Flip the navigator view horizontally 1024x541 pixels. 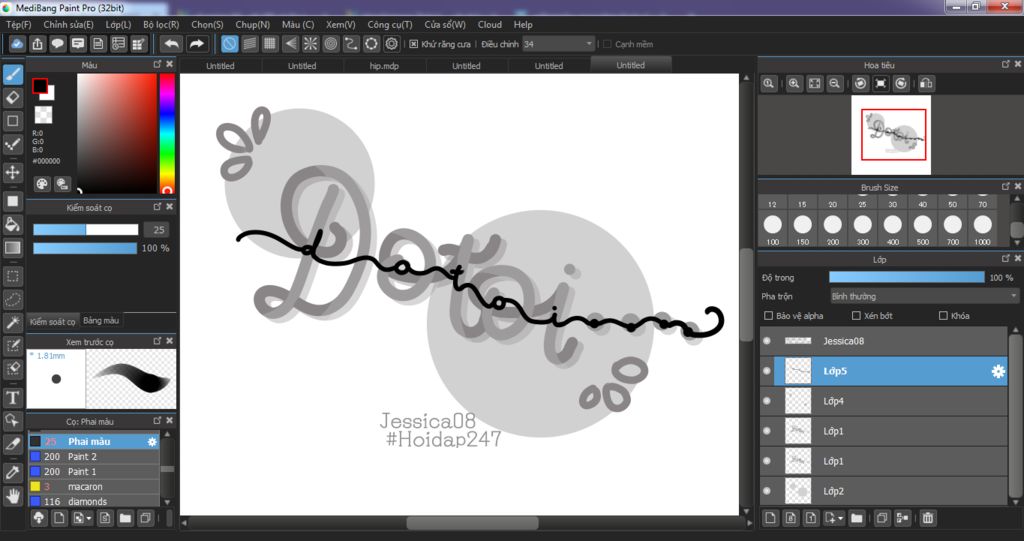click(926, 84)
